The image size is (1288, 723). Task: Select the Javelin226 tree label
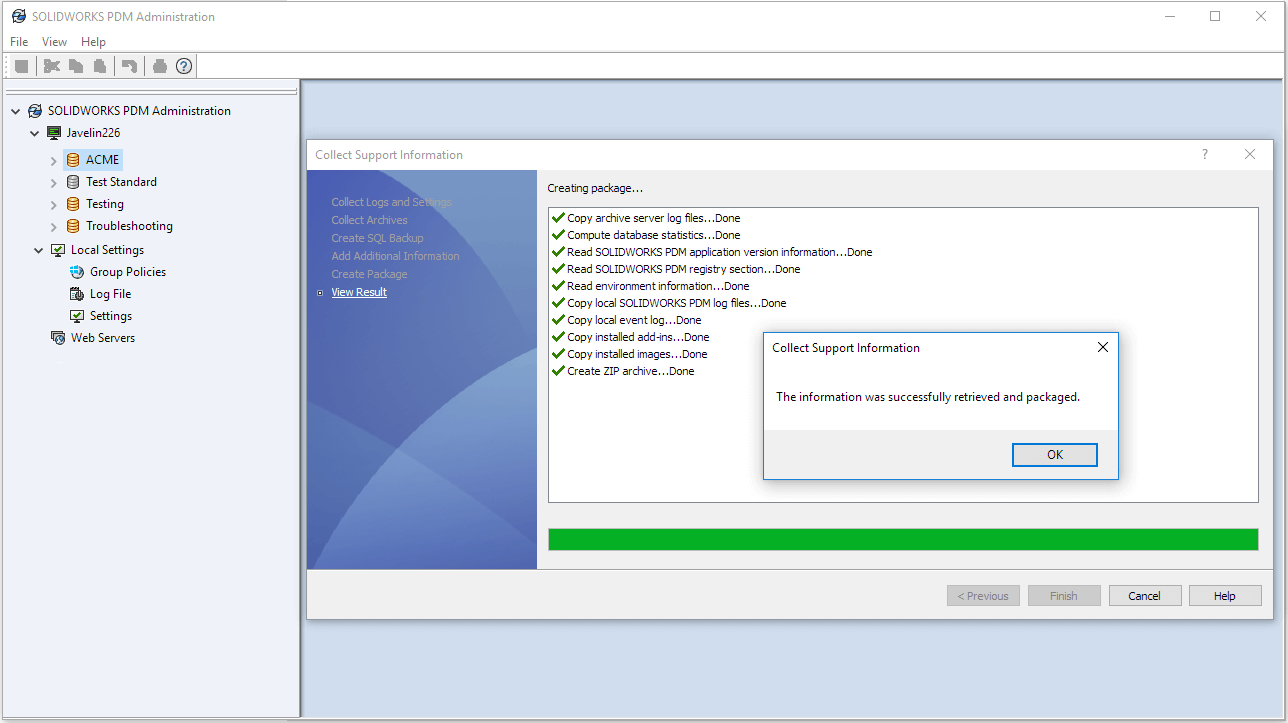pos(93,133)
